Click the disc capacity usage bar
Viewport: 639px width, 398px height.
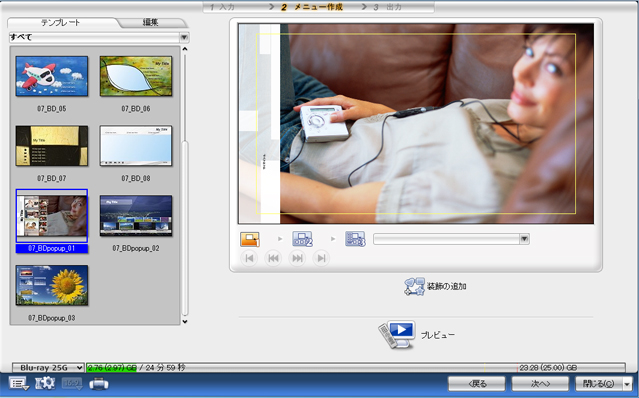click(x=356, y=368)
